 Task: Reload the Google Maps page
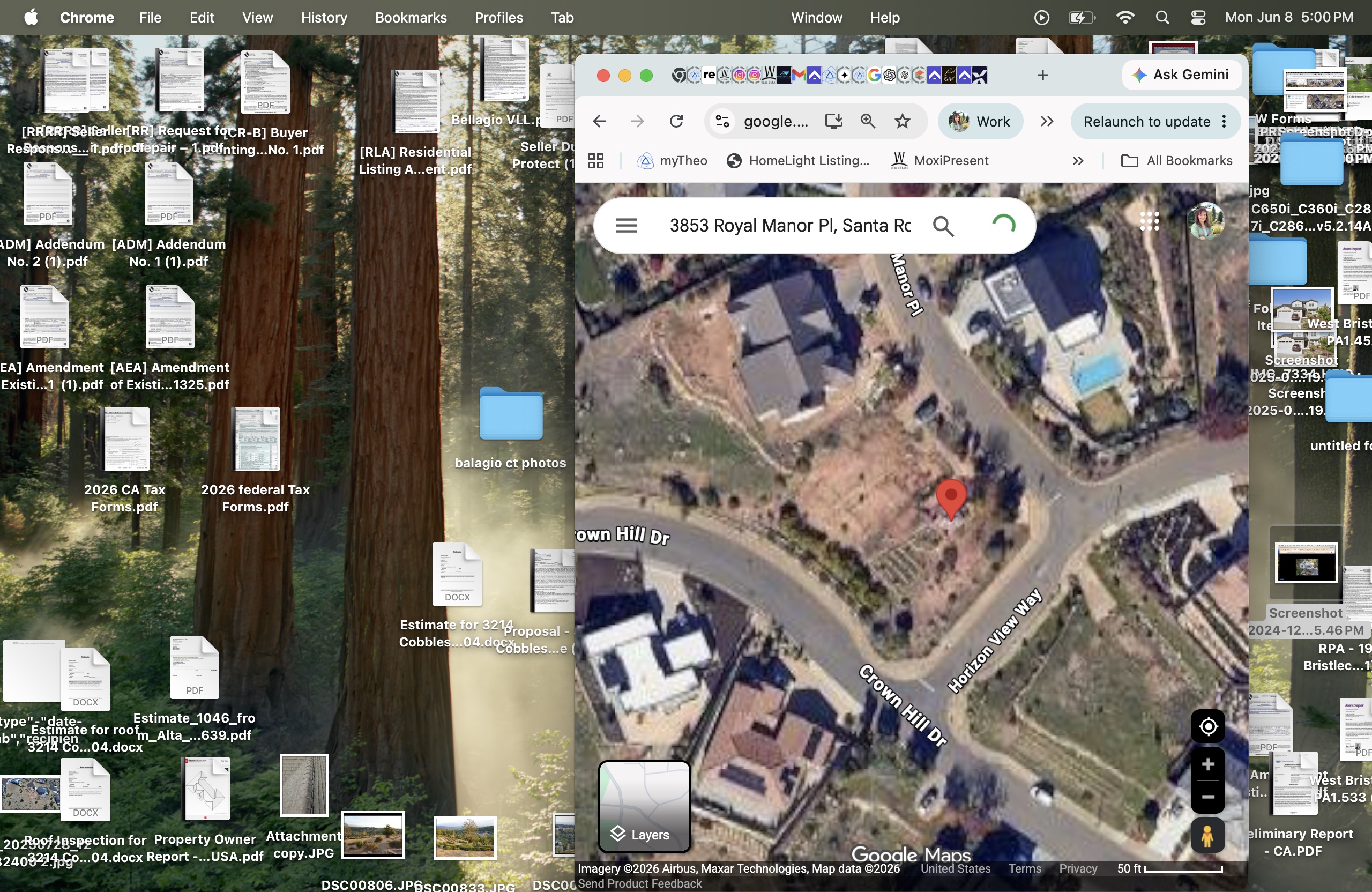(676, 121)
